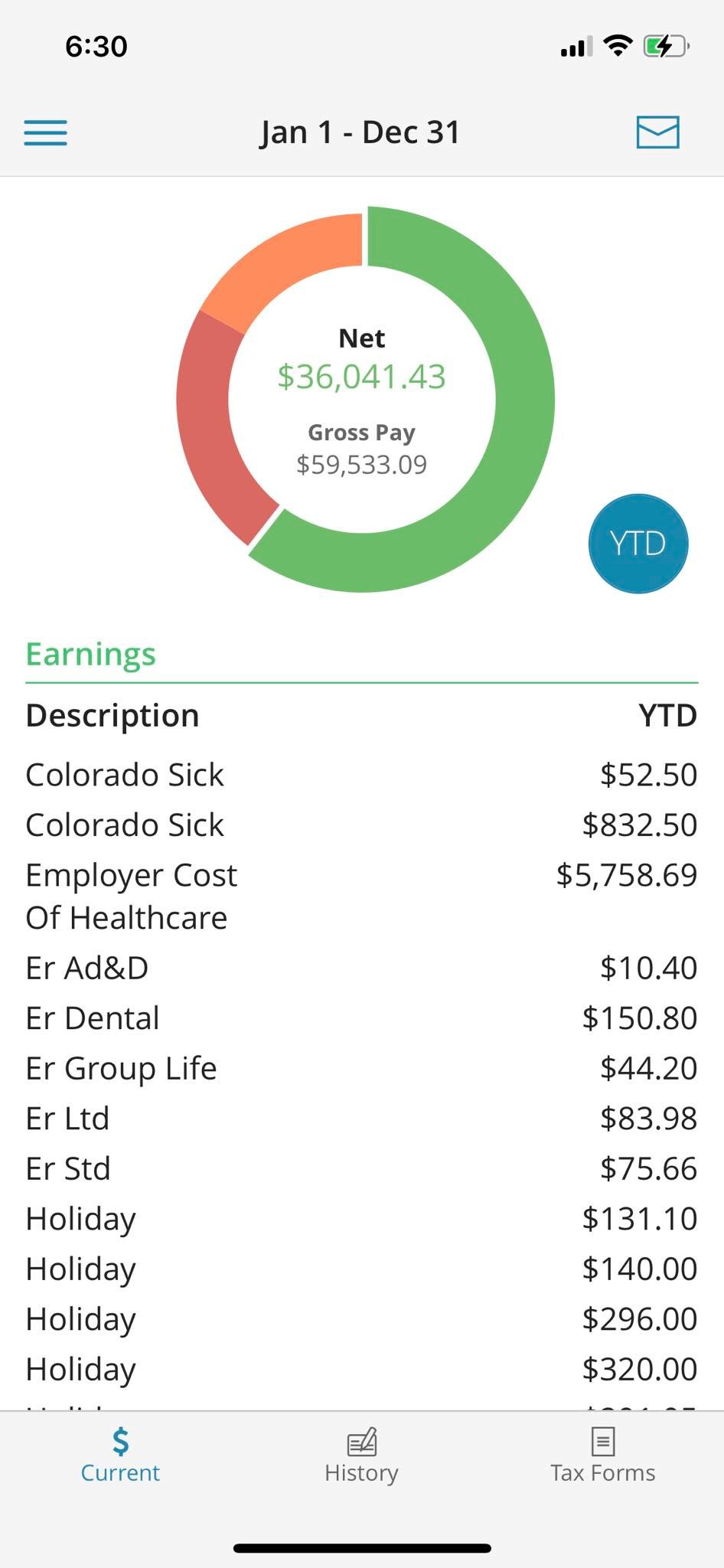Tap the Employer Cost Of Healthcare row
This screenshot has height=1568, width=724.
coord(361,896)
